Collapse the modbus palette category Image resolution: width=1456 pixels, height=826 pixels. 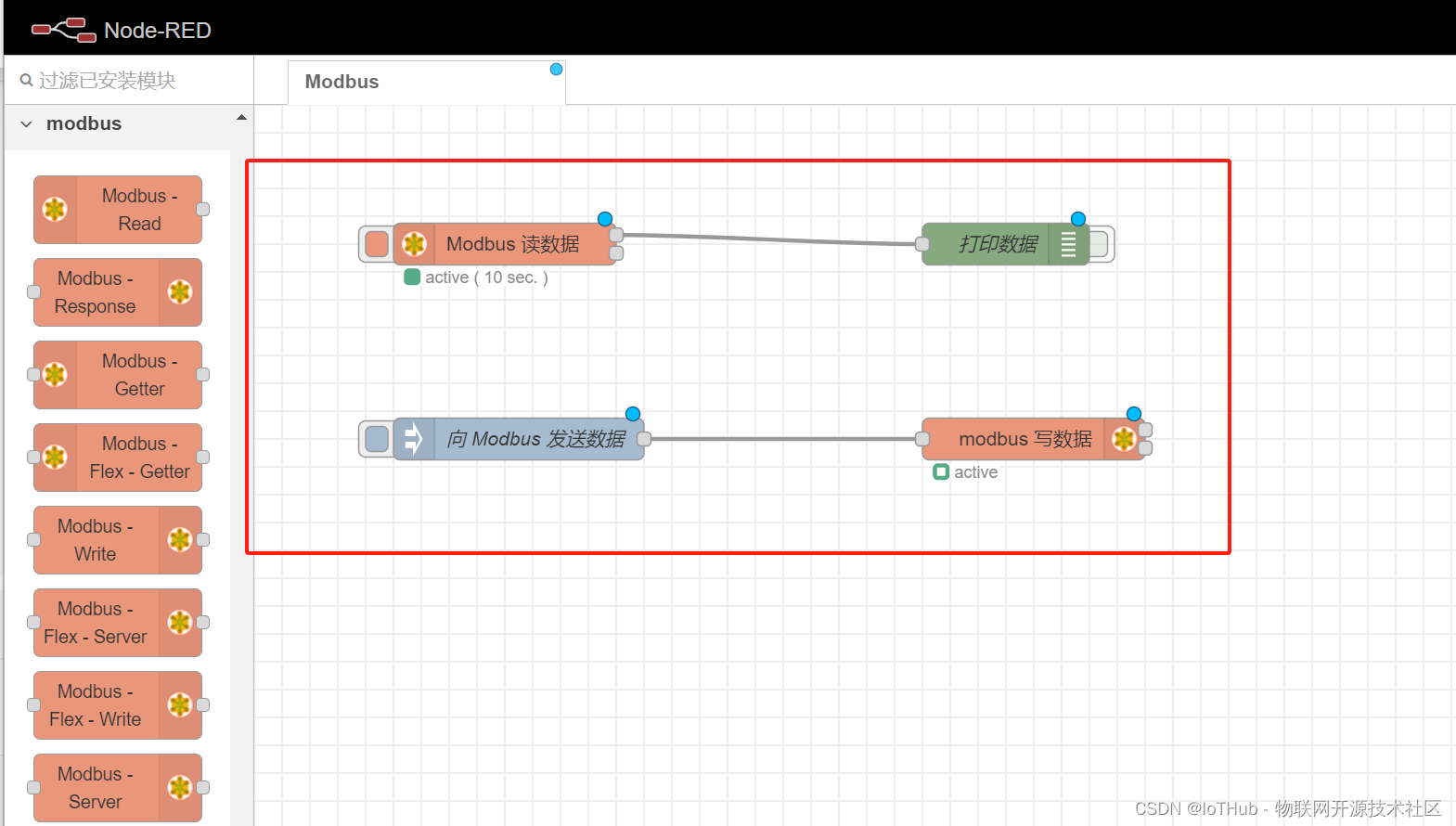point(26,123)
